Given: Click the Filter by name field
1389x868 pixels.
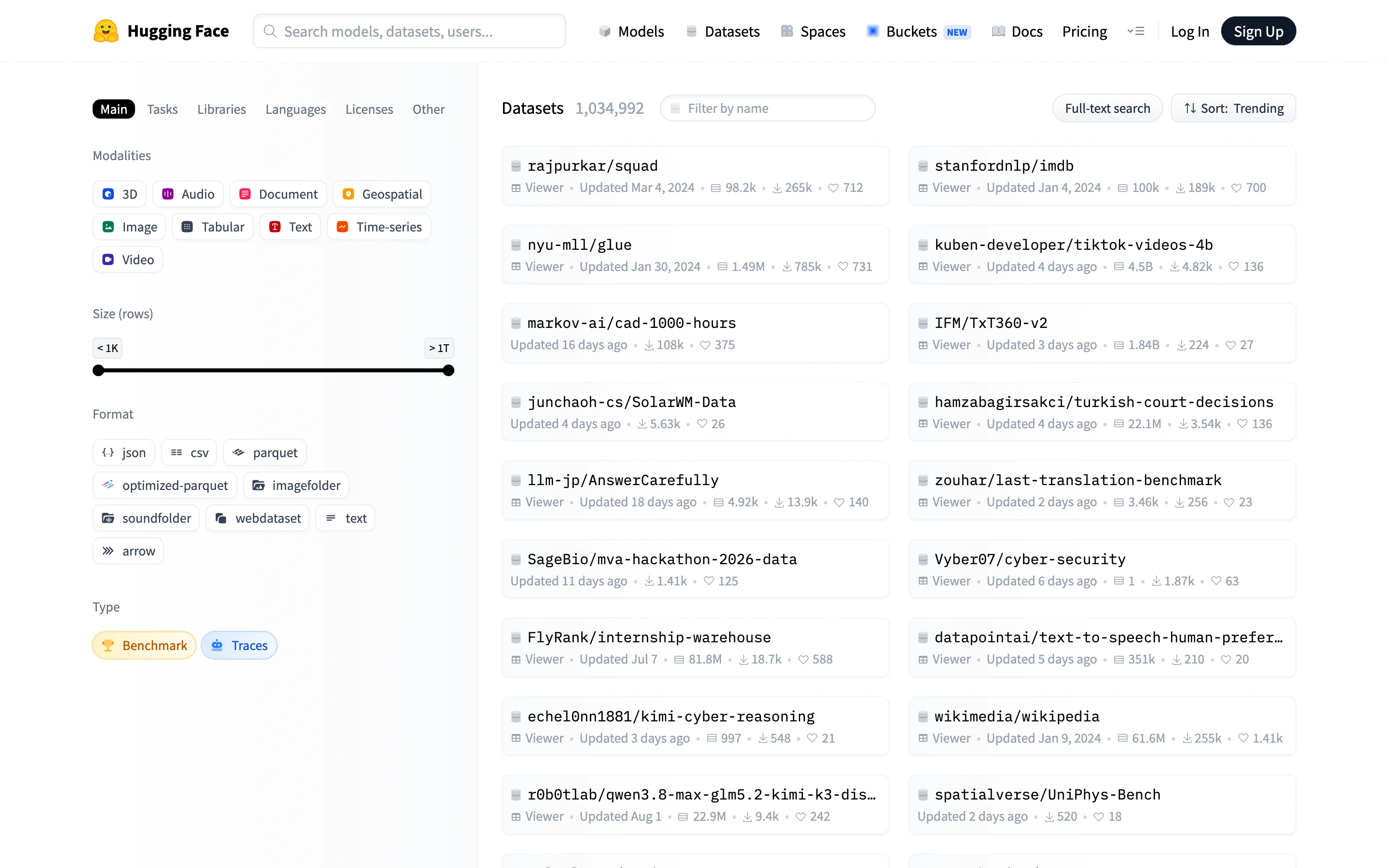Looking at the screenshot, I should pos(767,108).
